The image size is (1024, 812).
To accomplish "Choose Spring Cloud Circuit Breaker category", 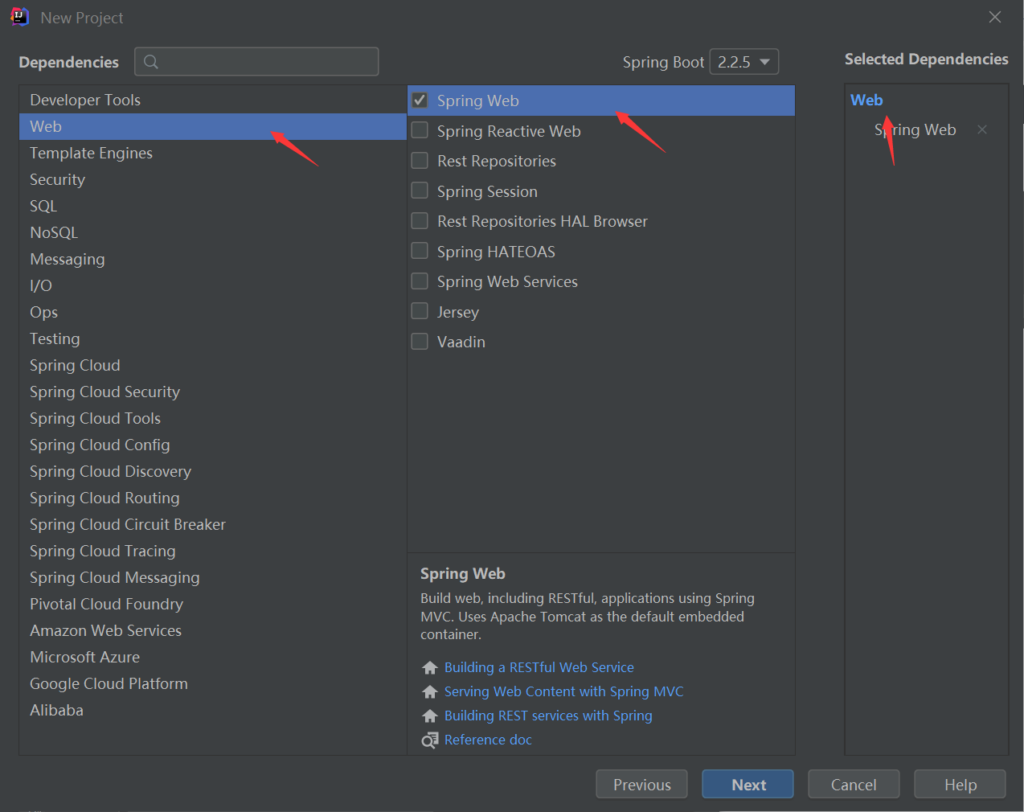I will click(213, 525).
